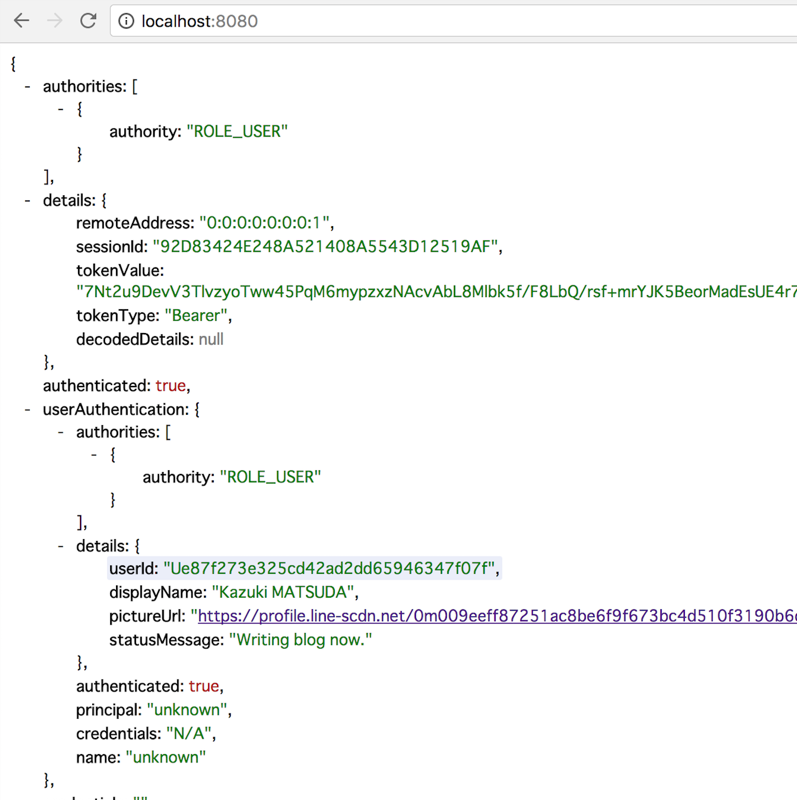Click the tokenType value "Bearer"

pos(196,316)
